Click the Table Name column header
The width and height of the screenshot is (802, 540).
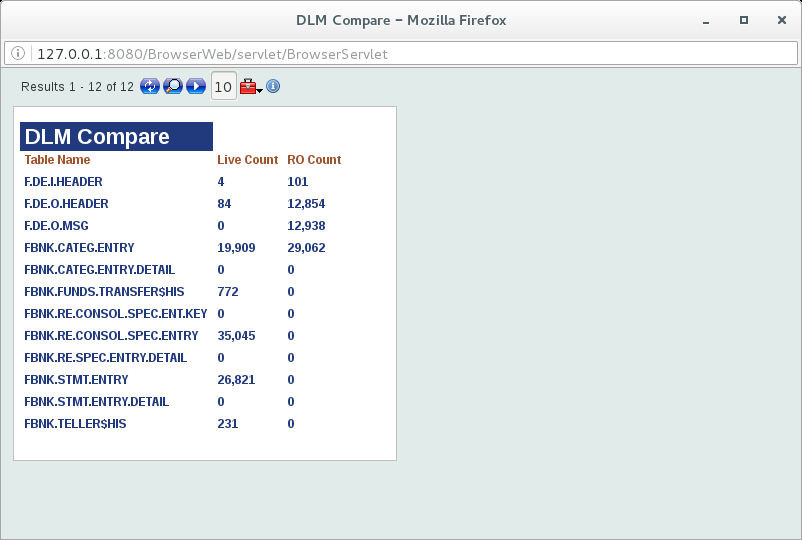pos(57,160)
